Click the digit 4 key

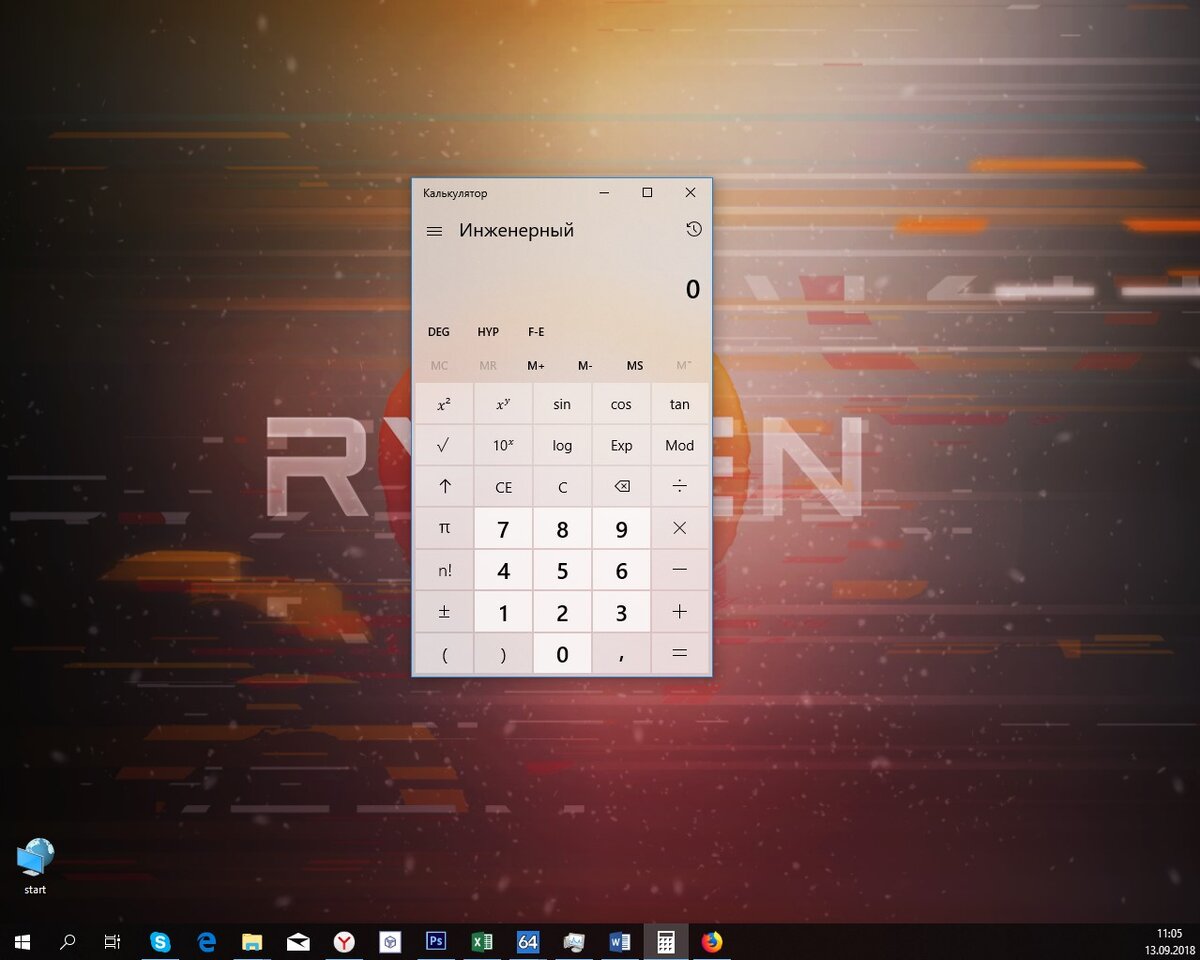pyautogui.click(x=503, y=571)
